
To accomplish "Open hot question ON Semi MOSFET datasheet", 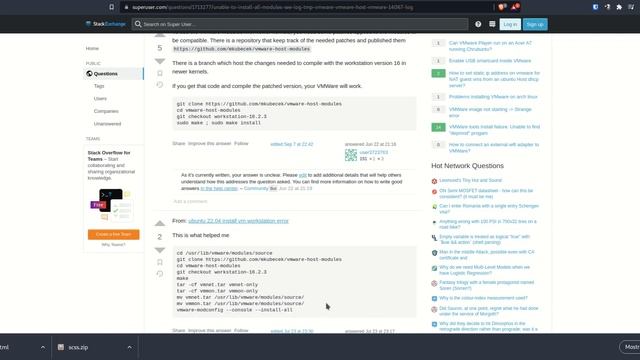I will pos(486,193).
